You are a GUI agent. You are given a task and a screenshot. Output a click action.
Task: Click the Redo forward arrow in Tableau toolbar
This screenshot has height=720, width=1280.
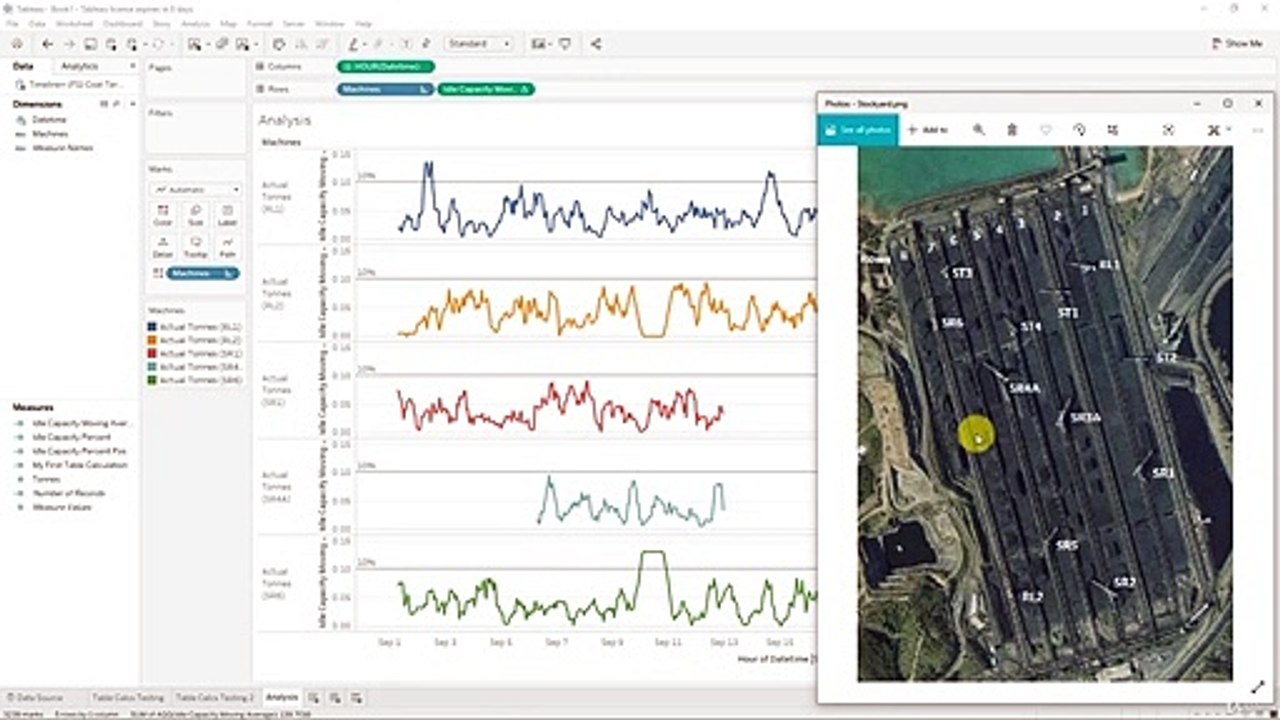(x=69, y=44)
